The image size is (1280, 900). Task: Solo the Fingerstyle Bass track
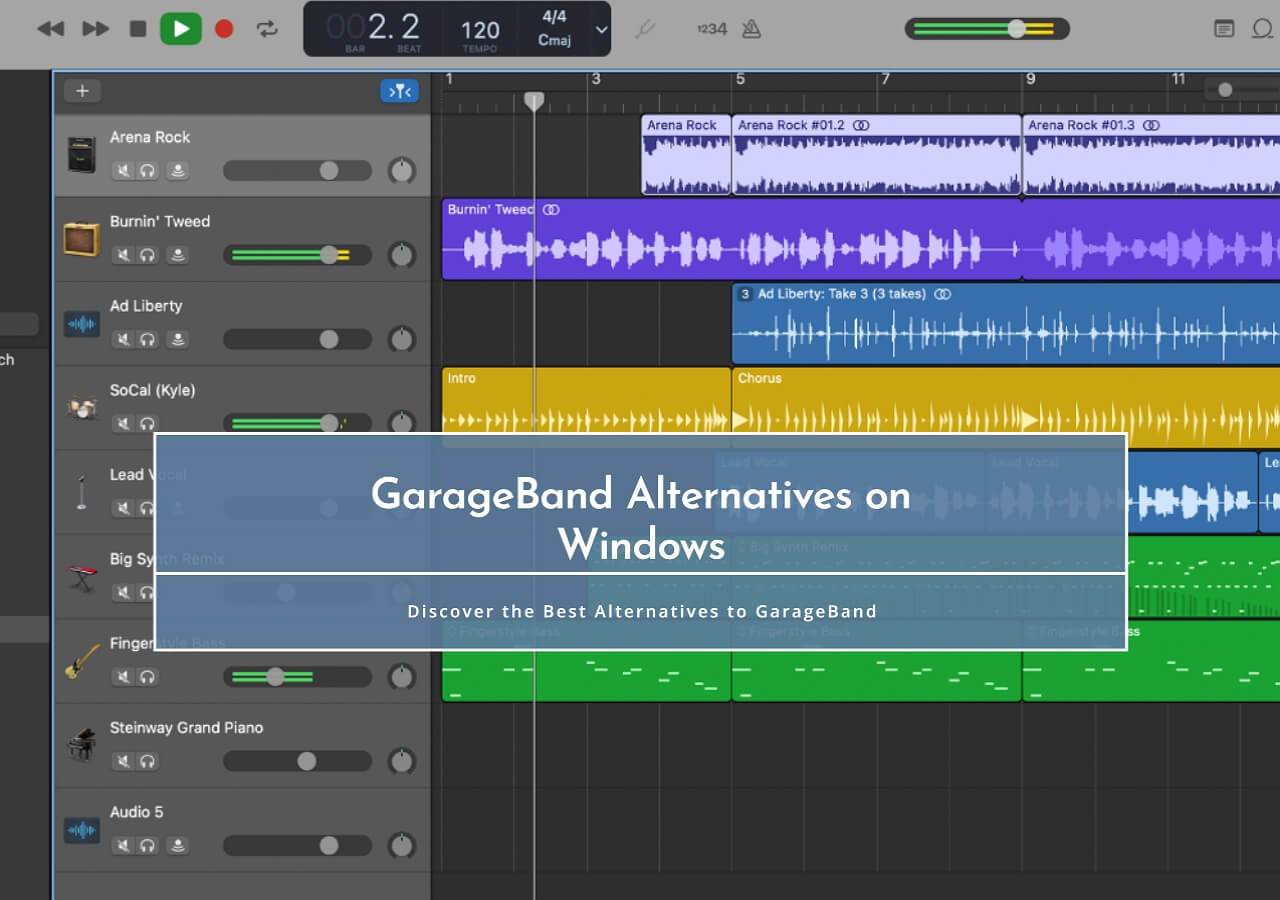tap(148, 677)
